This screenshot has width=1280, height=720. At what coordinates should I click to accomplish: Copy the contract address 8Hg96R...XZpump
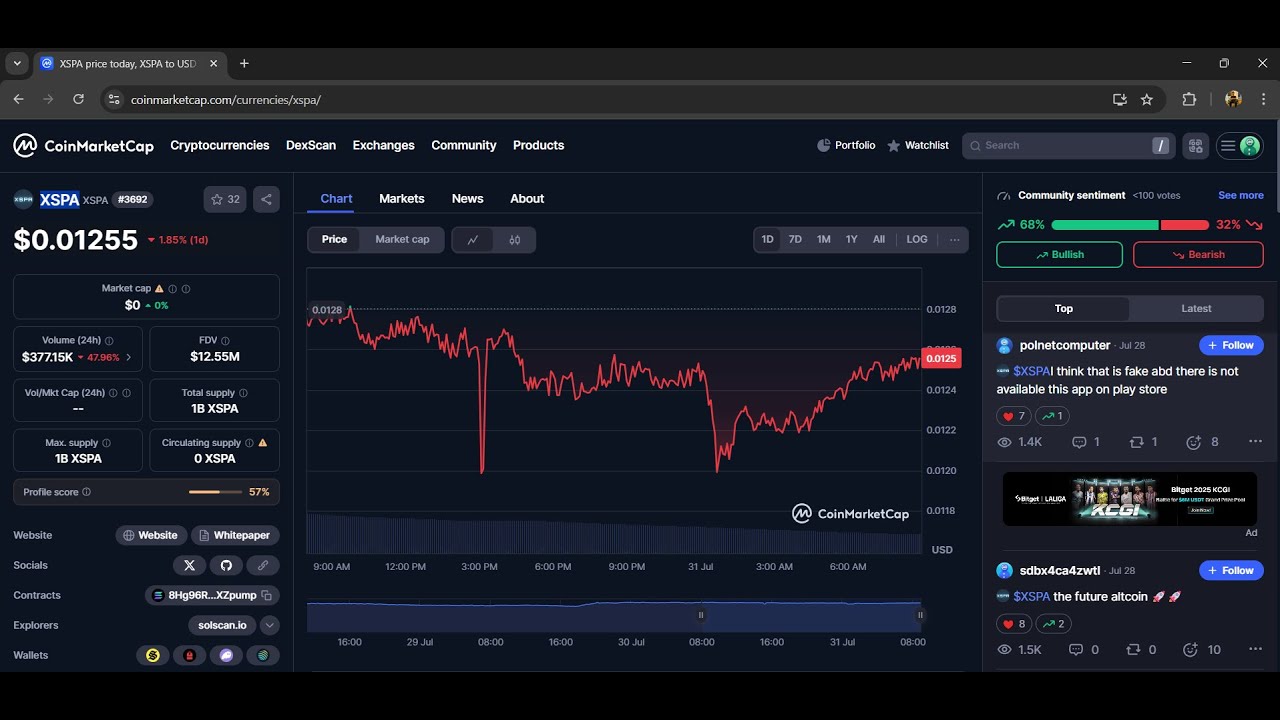[267, 595]
